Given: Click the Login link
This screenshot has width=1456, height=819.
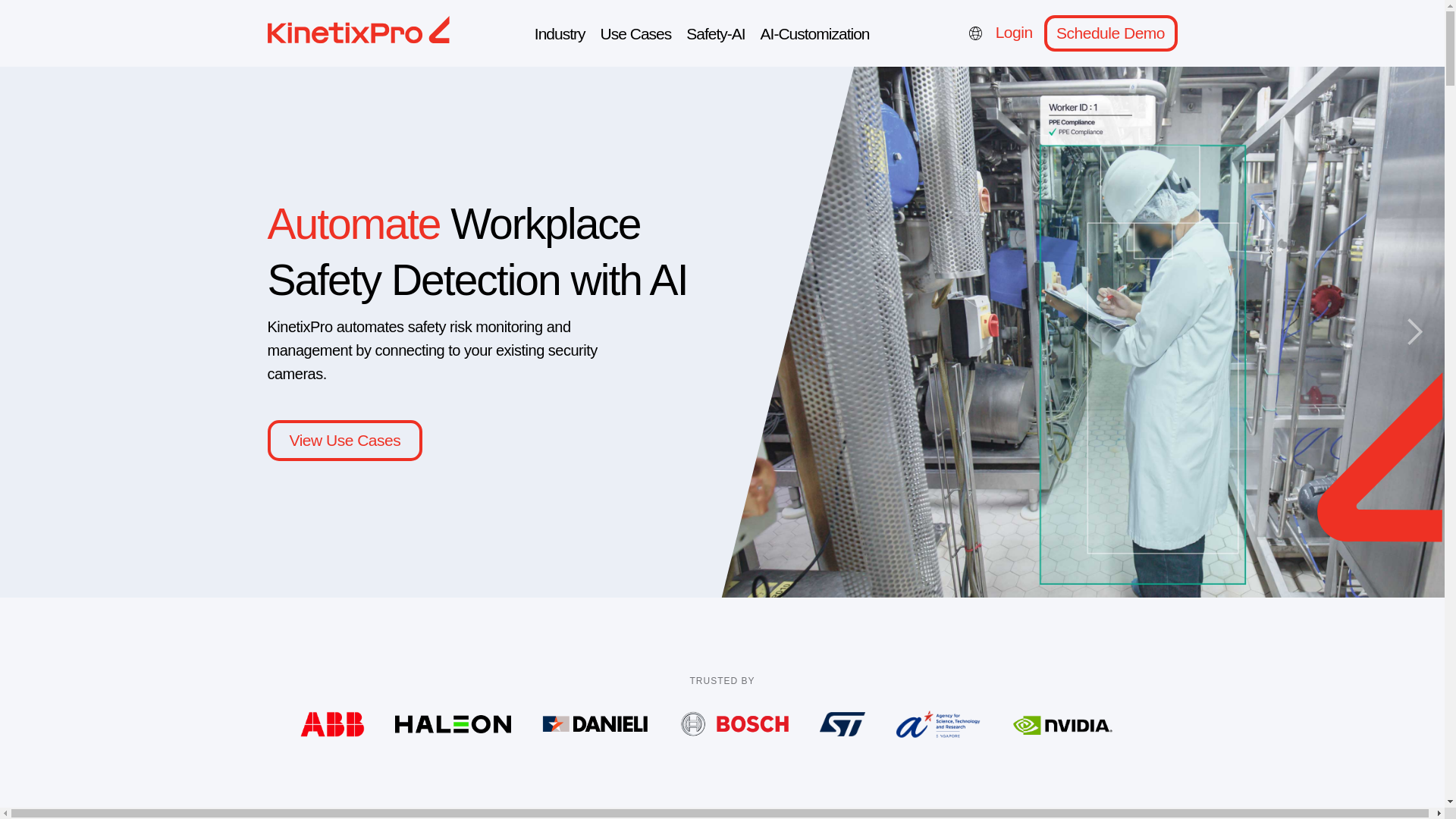Looking at the screenshot, I should (1014, 33).
